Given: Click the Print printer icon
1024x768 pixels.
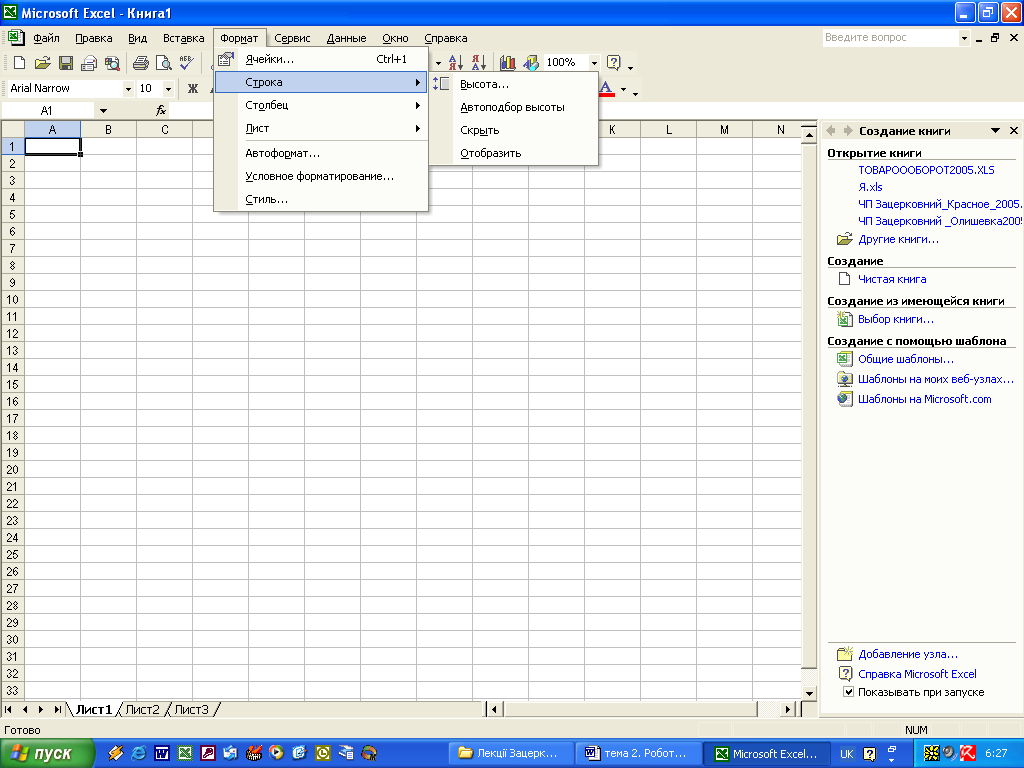Looking at the screenshot, I should (140, 63).
